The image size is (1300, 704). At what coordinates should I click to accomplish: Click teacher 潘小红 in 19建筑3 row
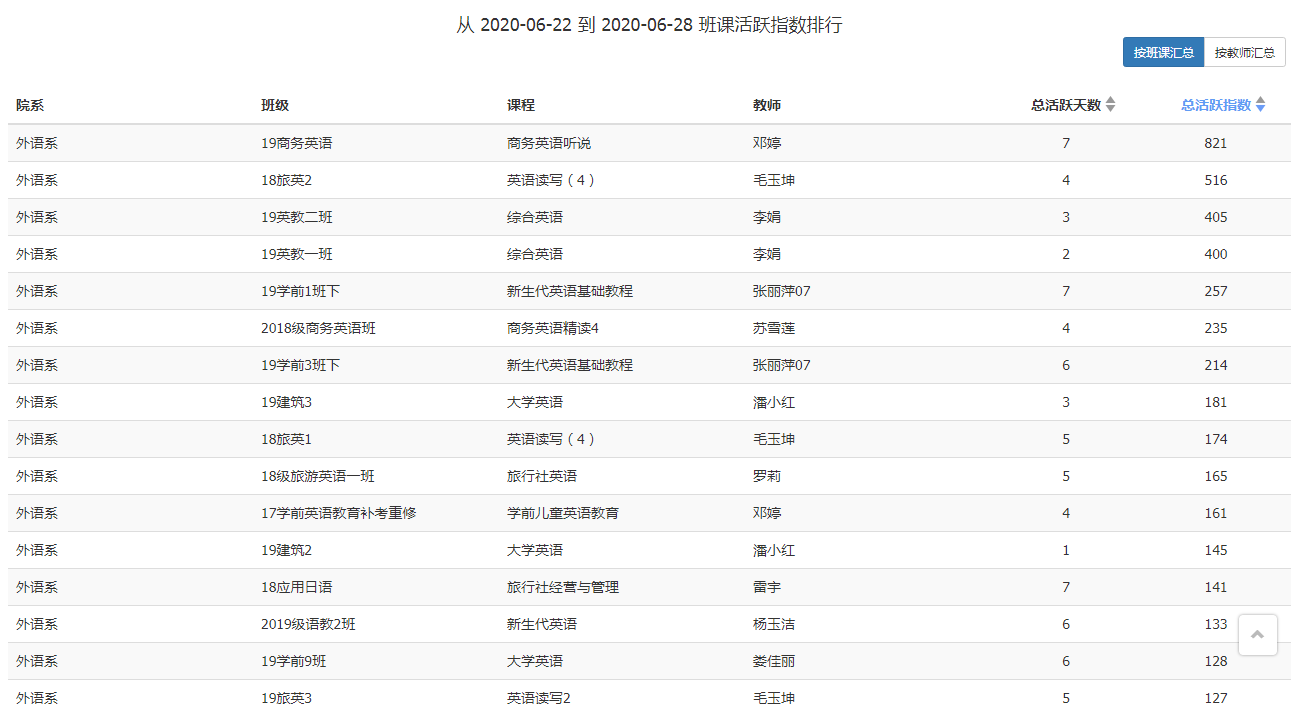(x=774, y=402)
